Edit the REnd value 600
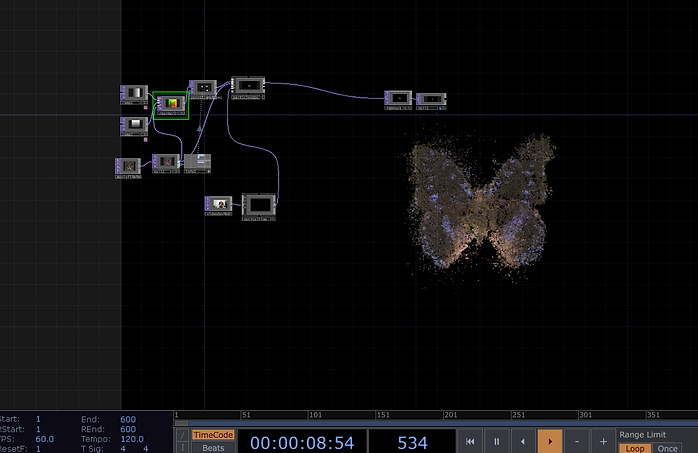 coord(128,429)
